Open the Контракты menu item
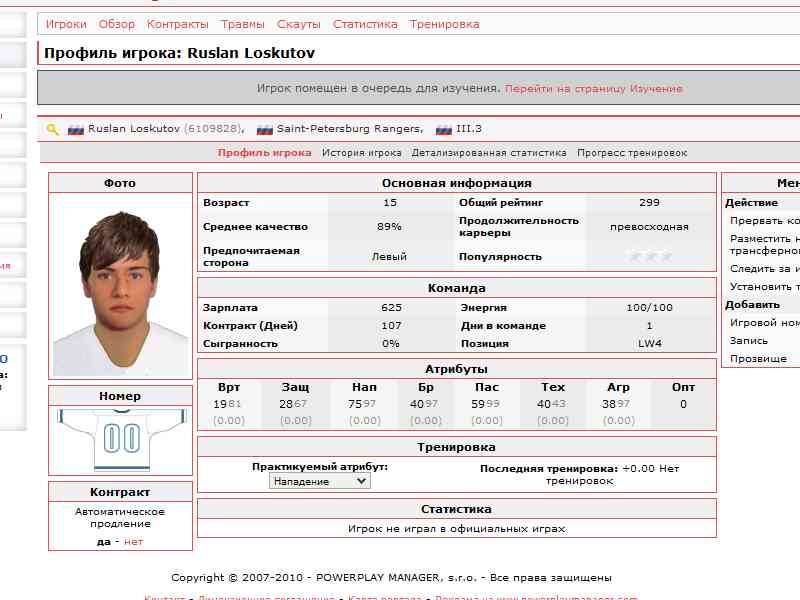Image resolution: width=800 pixels, height=600 pixels. point(178,24)
